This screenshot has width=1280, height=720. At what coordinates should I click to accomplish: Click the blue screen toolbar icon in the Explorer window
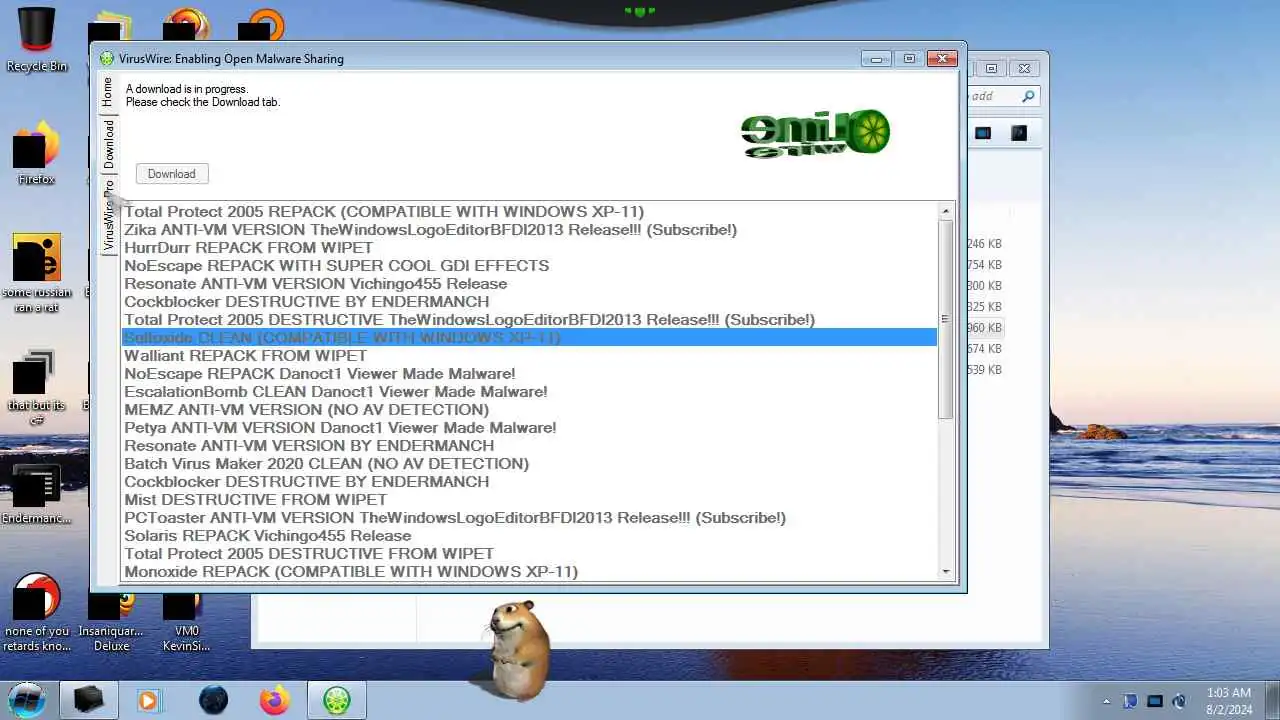[983, 133]
